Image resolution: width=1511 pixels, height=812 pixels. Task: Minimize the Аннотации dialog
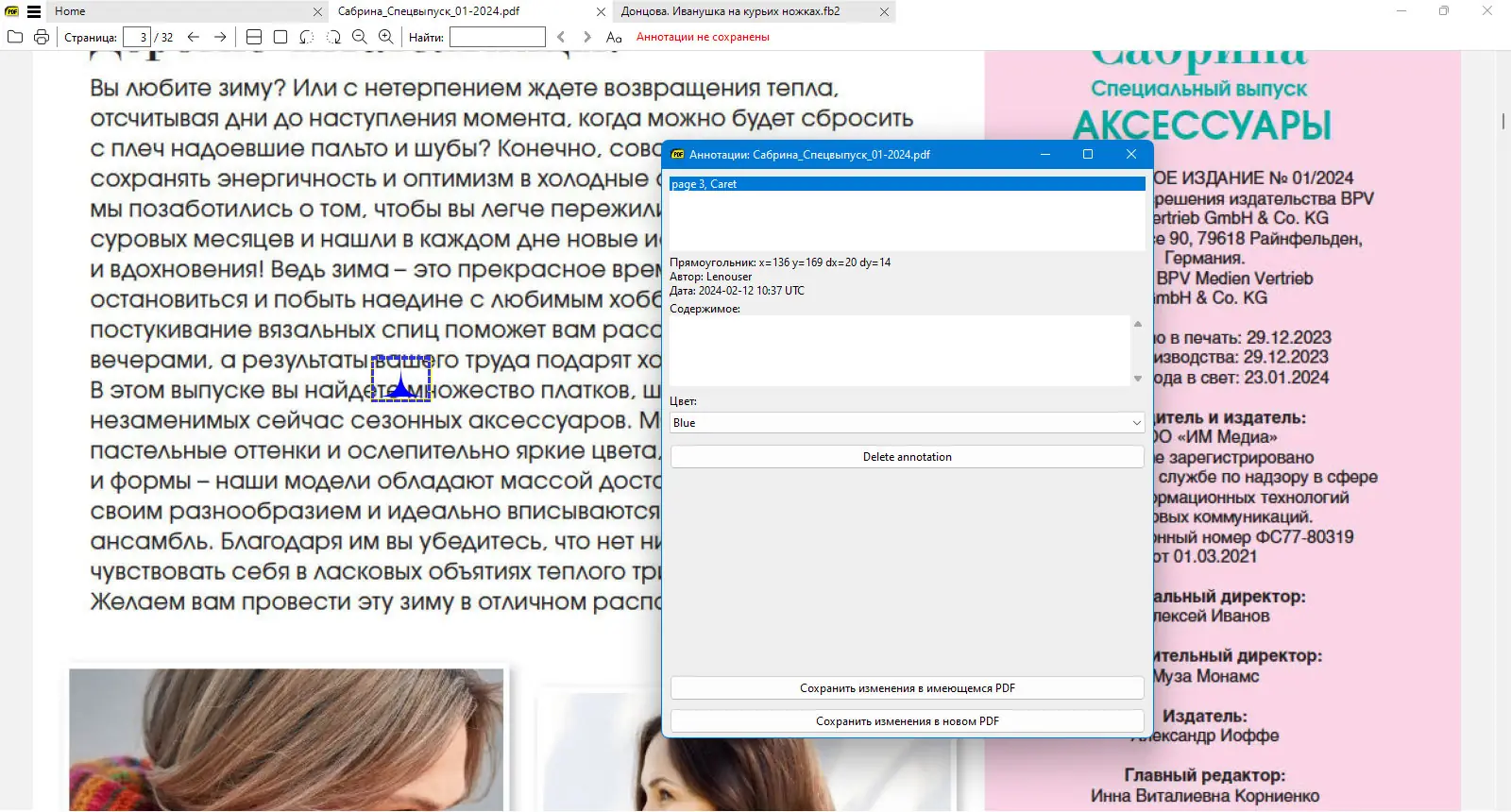[x=1045, y=154]
